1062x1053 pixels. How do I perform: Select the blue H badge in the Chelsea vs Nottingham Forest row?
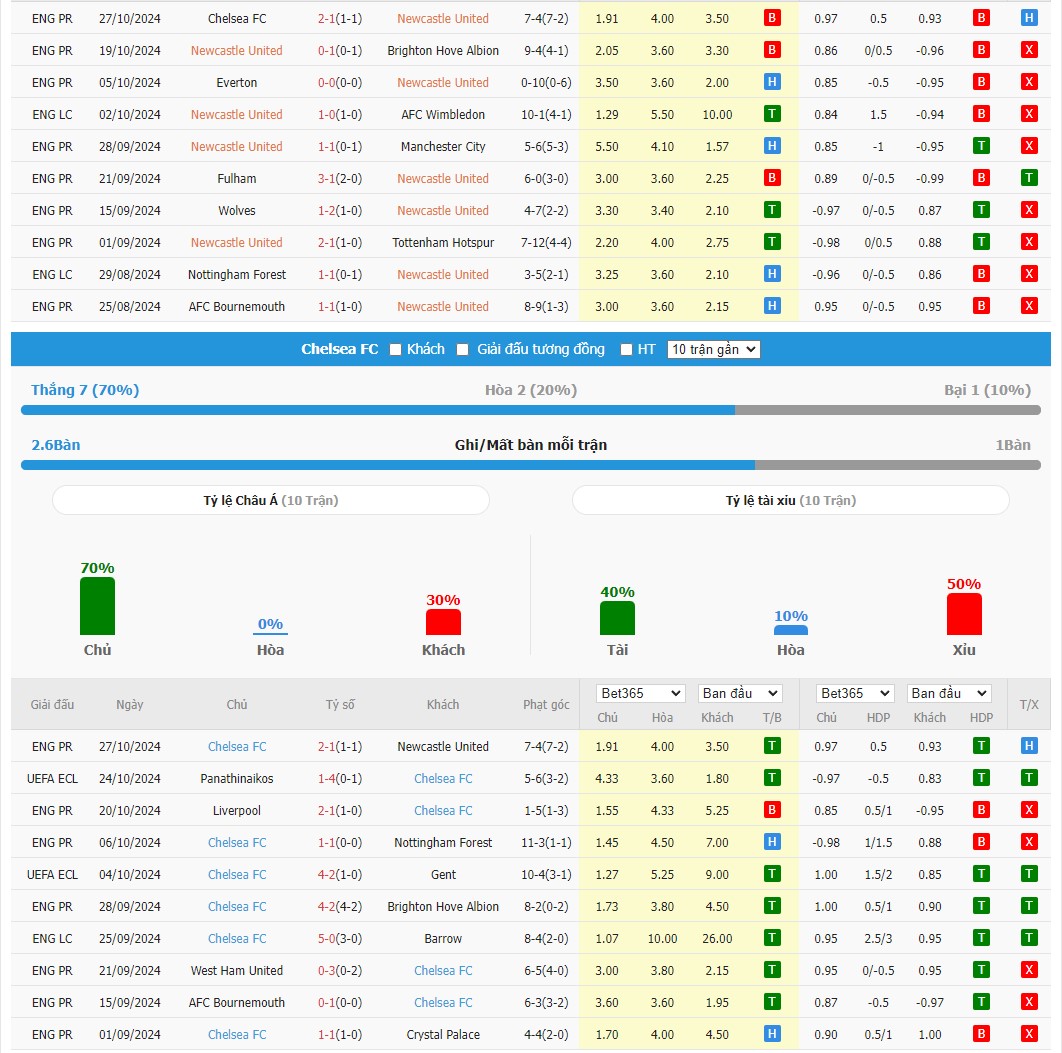point(771,842)
